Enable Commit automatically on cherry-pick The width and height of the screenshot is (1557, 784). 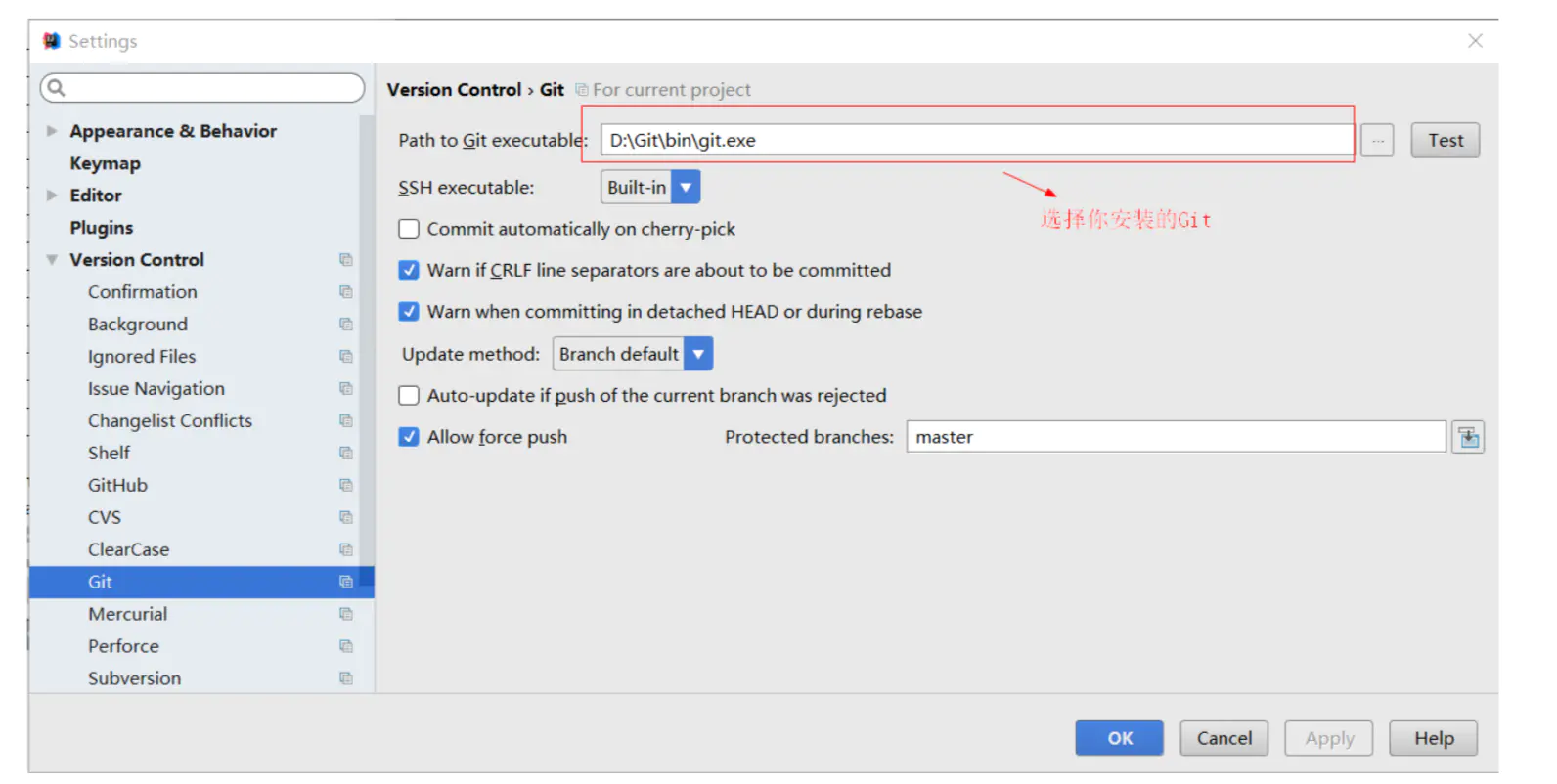[x=409, y=229]
